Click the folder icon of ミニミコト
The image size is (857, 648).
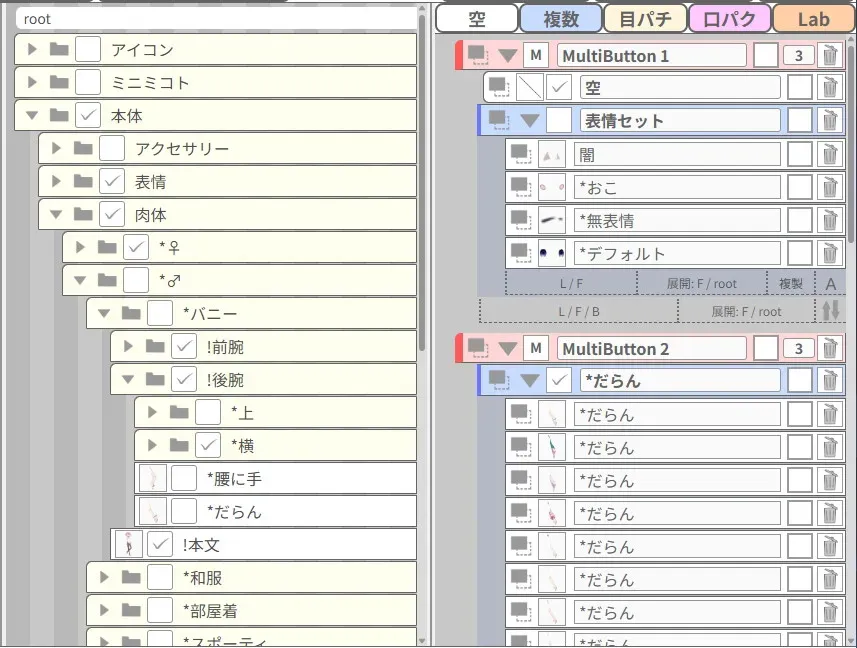tap(59, 83)
